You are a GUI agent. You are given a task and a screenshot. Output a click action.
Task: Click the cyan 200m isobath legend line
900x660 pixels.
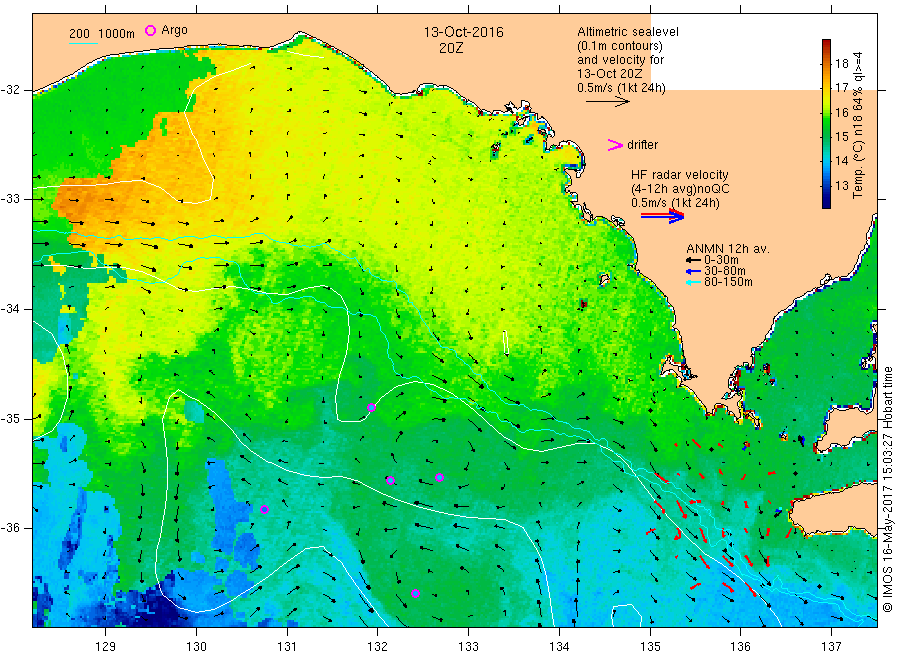(x=83, y=43)
